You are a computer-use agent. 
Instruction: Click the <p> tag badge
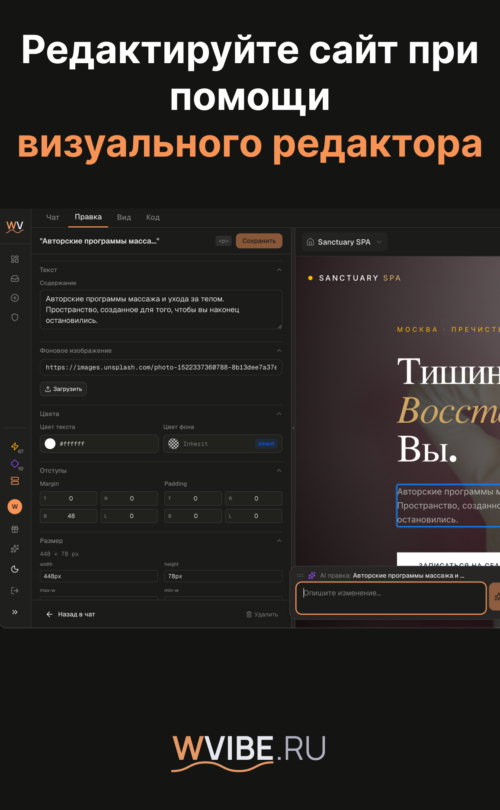[x=223, y=241]
